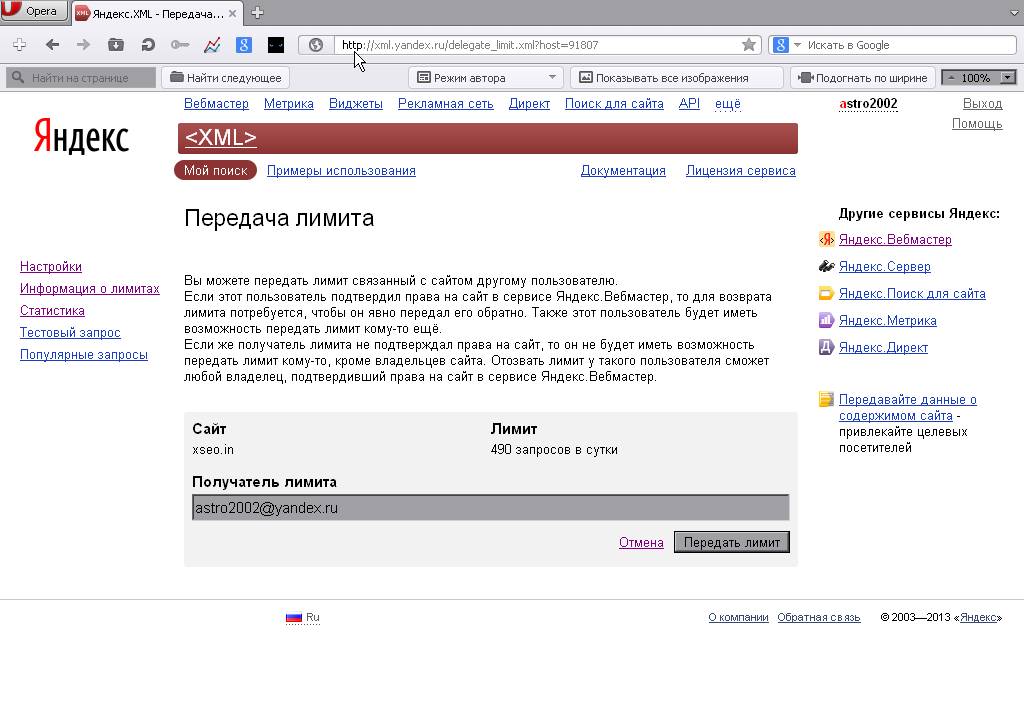The width and height of the screenshot is (1024, 721).
Task: Open the 'Яндекс.Сервер' sidebar link
Action: pos(885,266)
